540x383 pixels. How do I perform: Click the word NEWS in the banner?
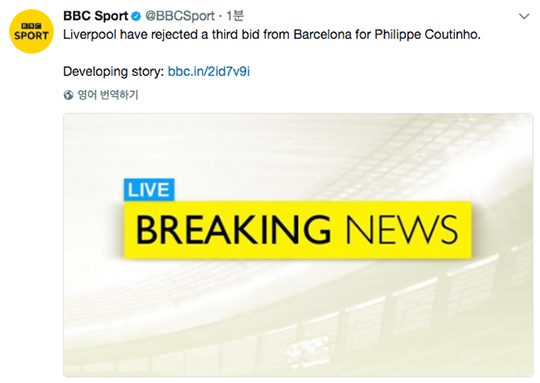point(402,229)
